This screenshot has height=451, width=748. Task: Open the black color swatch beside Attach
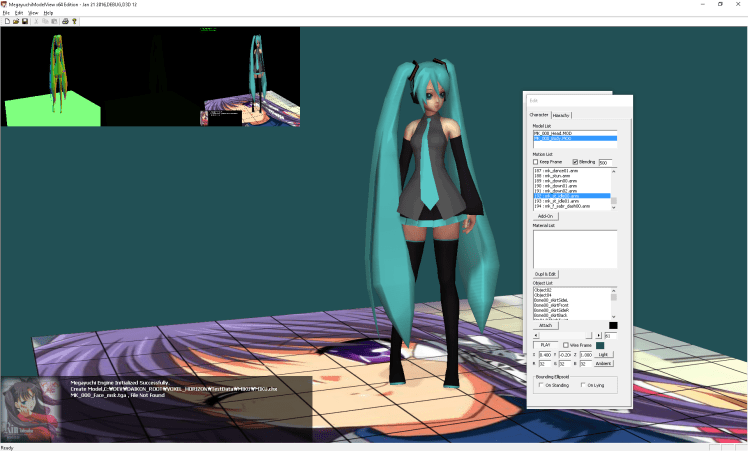pos(613,325)
